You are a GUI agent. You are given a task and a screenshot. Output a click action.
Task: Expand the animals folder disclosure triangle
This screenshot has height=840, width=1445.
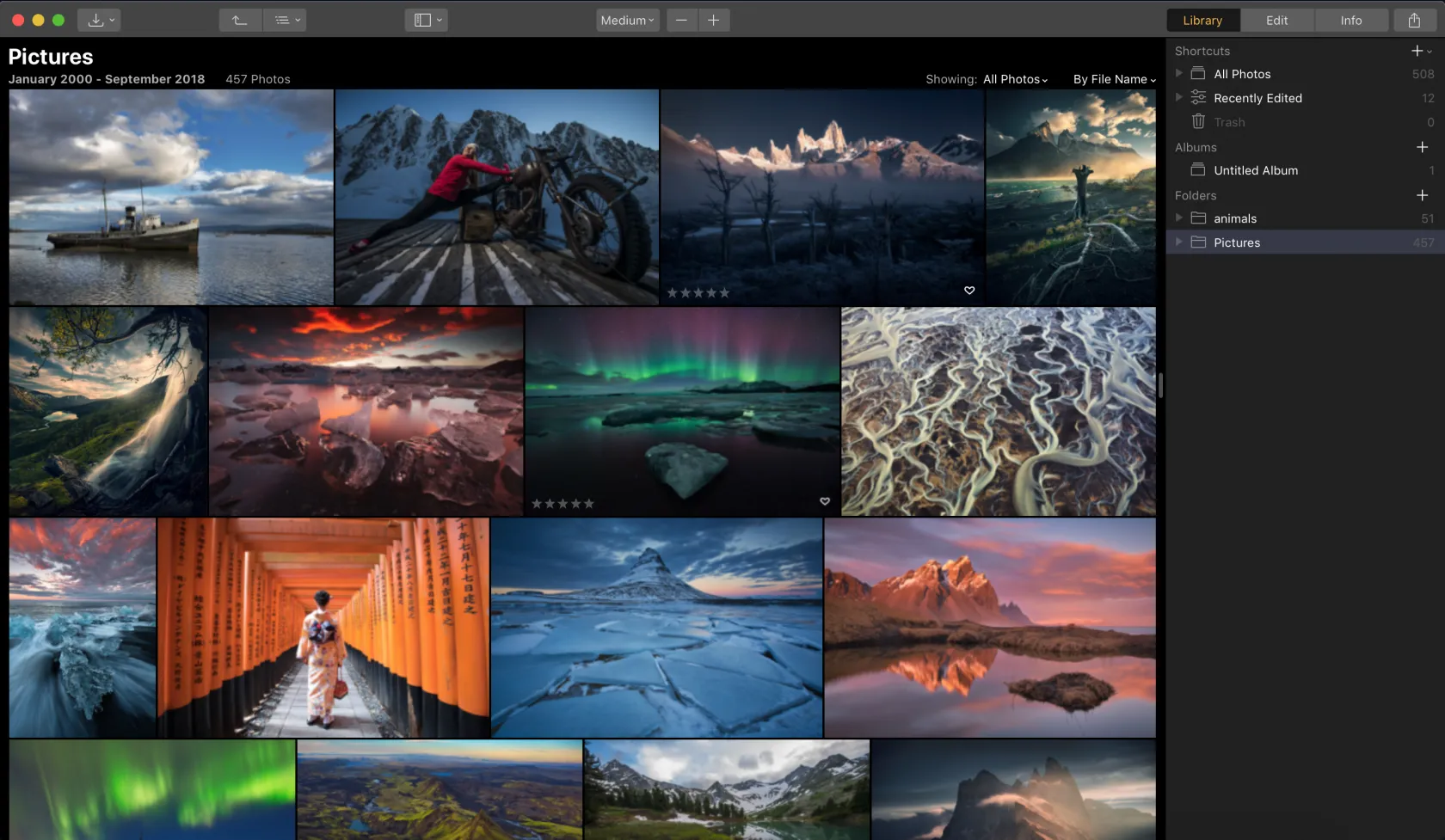click(1179, 218)
